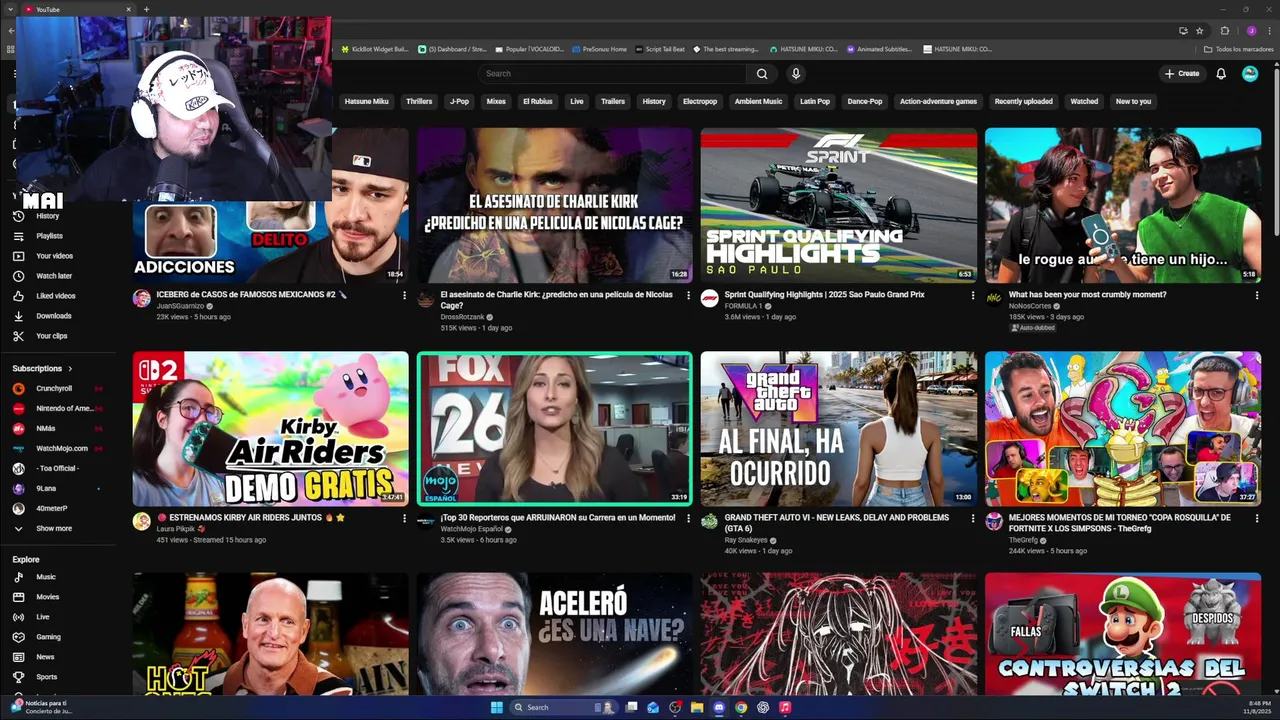Open the account avatar menu
Screen dimensions: 1280x720
(x=1250, y=73)
